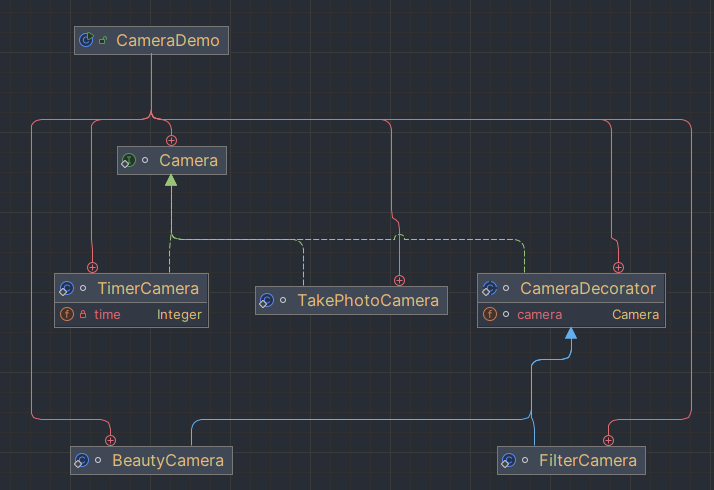Click the CameraDemo runnable class icon

(87, 40)
